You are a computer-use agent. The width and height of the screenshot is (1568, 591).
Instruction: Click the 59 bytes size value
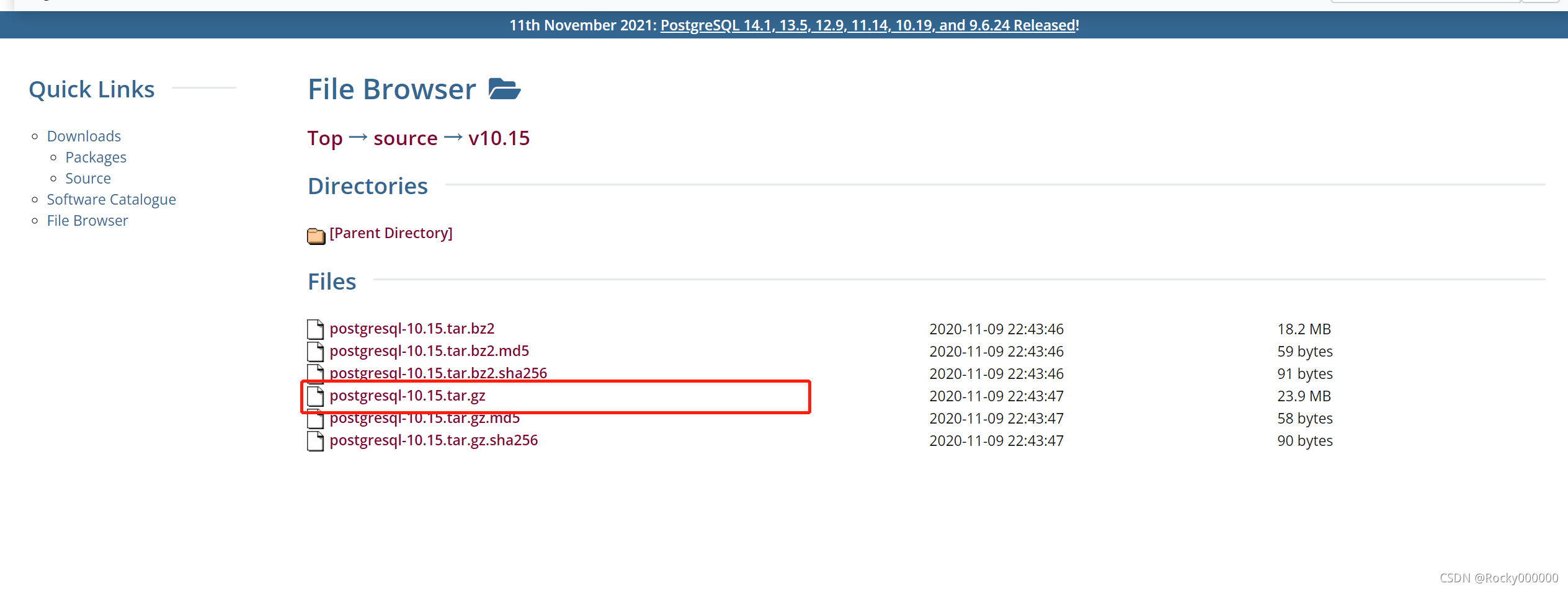click(1305, 352)
